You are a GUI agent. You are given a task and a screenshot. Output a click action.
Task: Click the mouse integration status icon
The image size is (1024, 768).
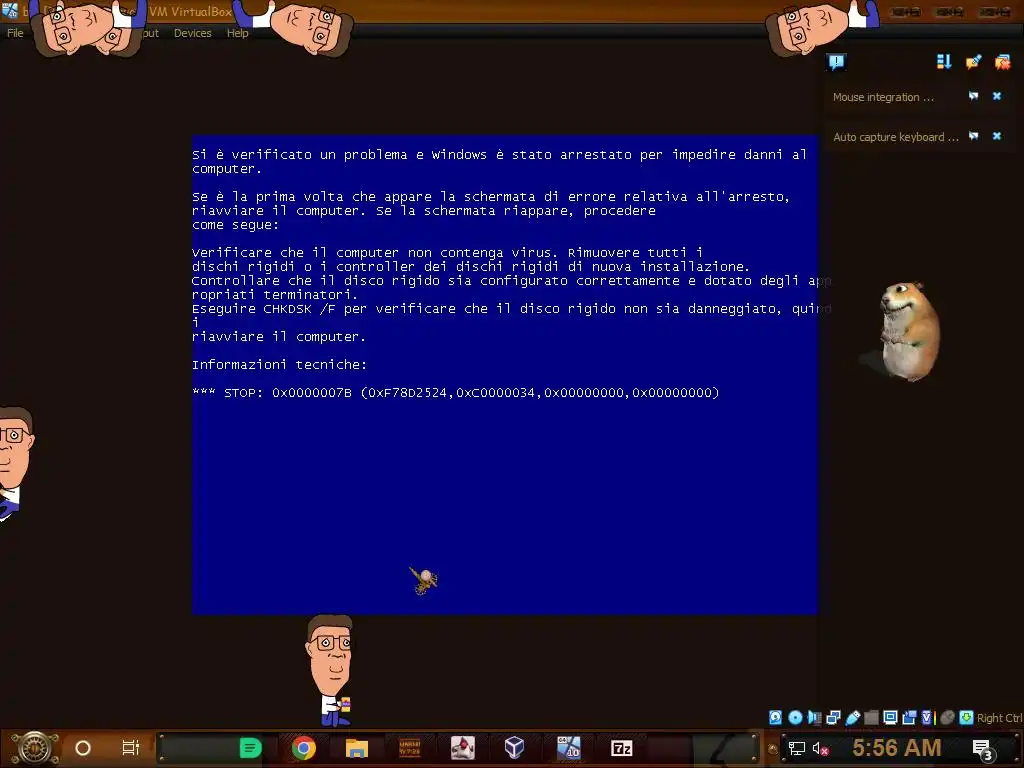click(x=947, y=718)
